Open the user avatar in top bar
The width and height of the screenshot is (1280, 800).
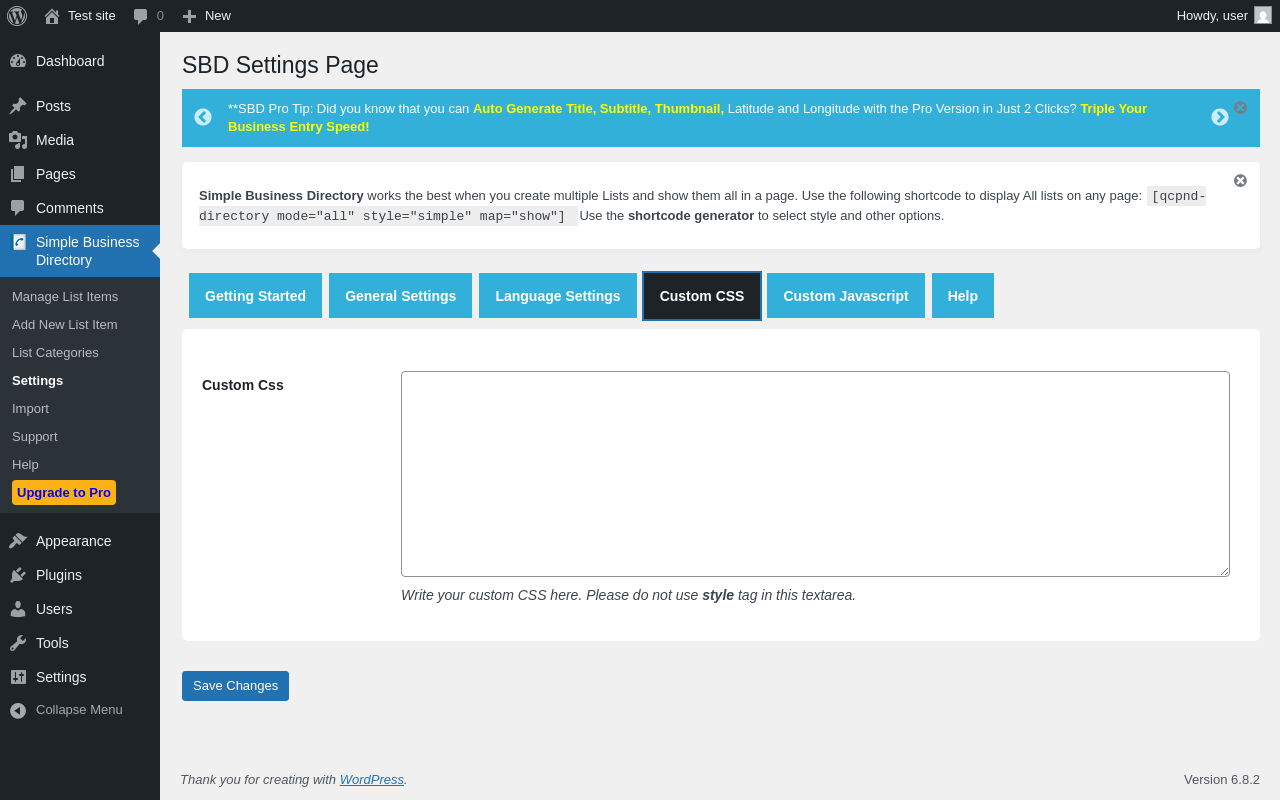[1263, 15]
